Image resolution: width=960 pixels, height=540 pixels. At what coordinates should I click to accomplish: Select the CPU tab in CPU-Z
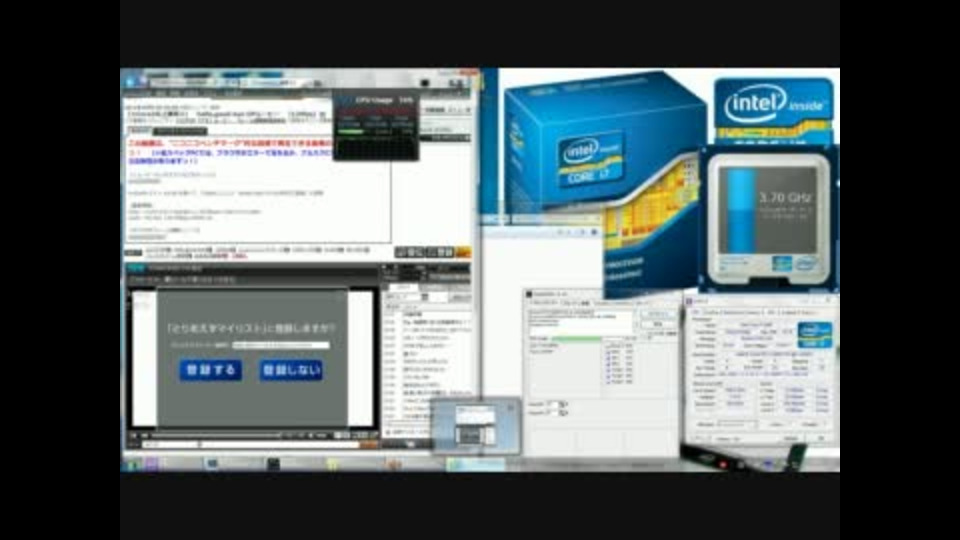pos(697,312)
